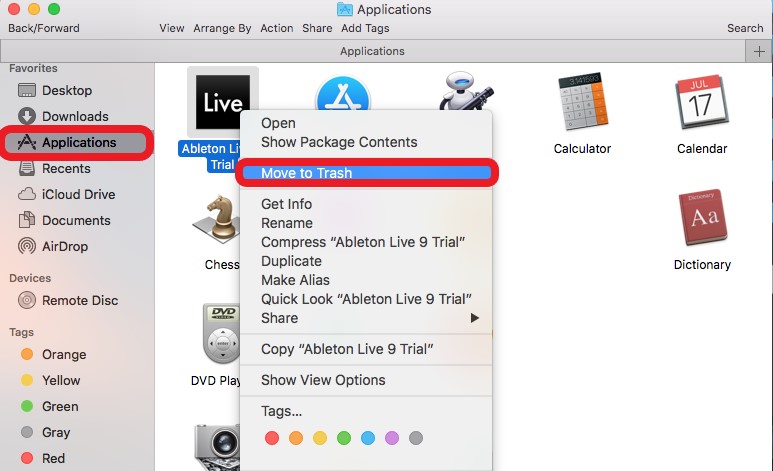
Task: Add a new tab with plus button
Action: pyautogui.click(x=759, y=51)
